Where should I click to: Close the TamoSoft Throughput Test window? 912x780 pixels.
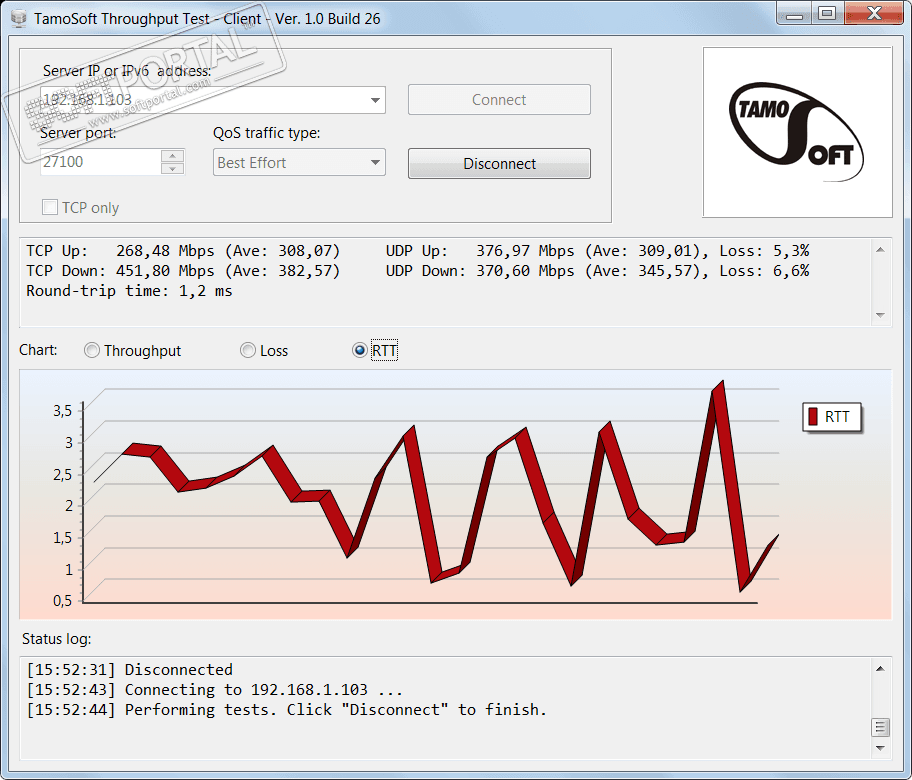click(874, 14)
